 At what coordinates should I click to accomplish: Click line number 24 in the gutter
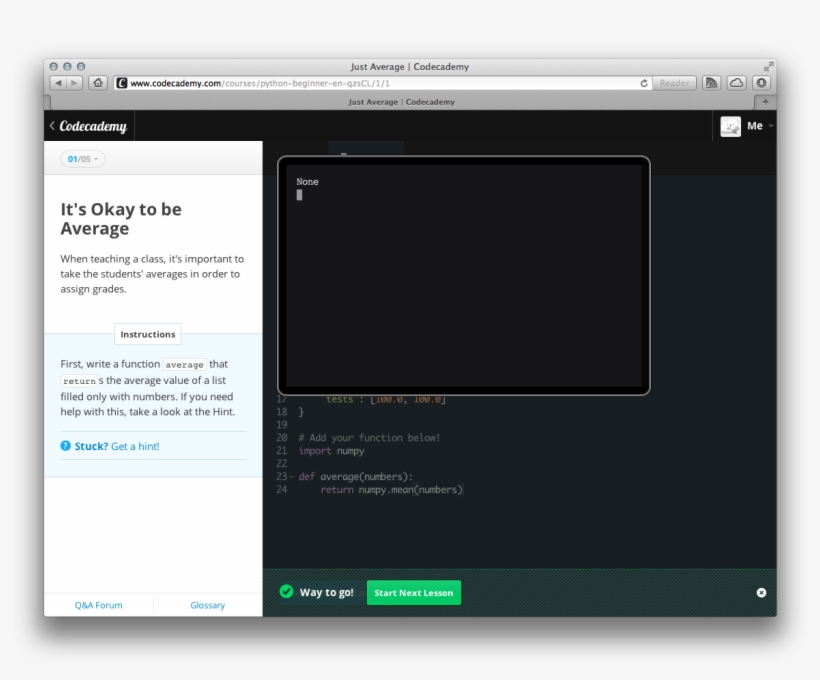click(282, 490)
